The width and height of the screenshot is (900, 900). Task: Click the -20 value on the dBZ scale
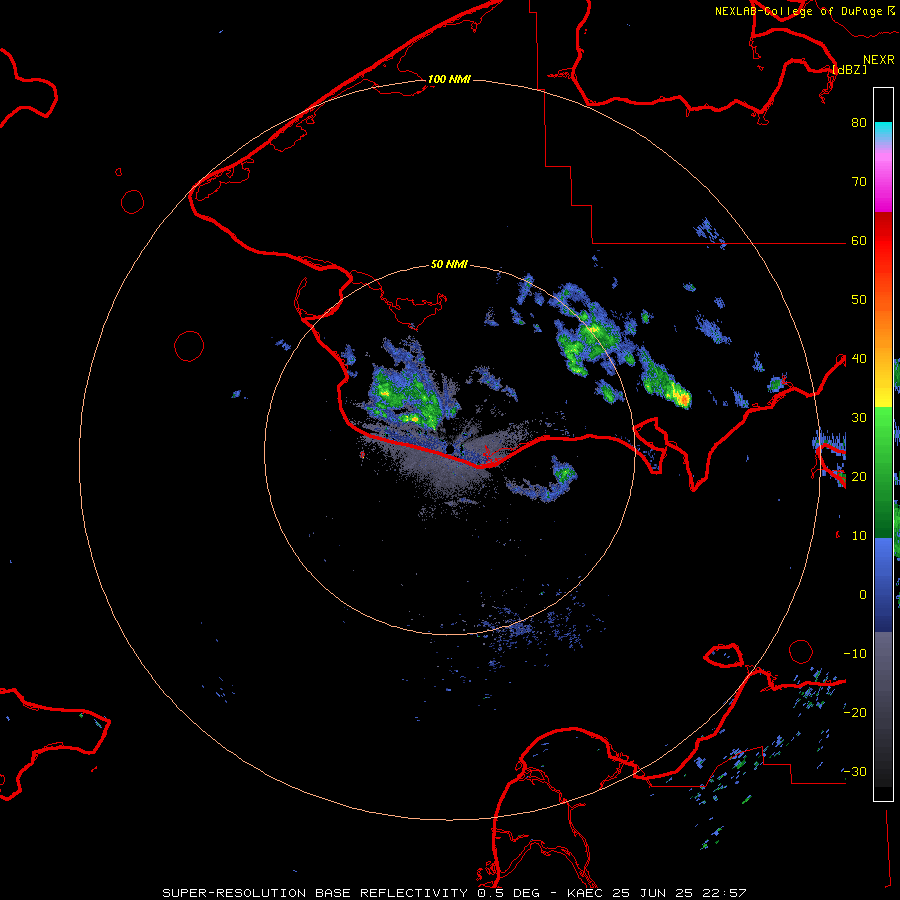855,712
